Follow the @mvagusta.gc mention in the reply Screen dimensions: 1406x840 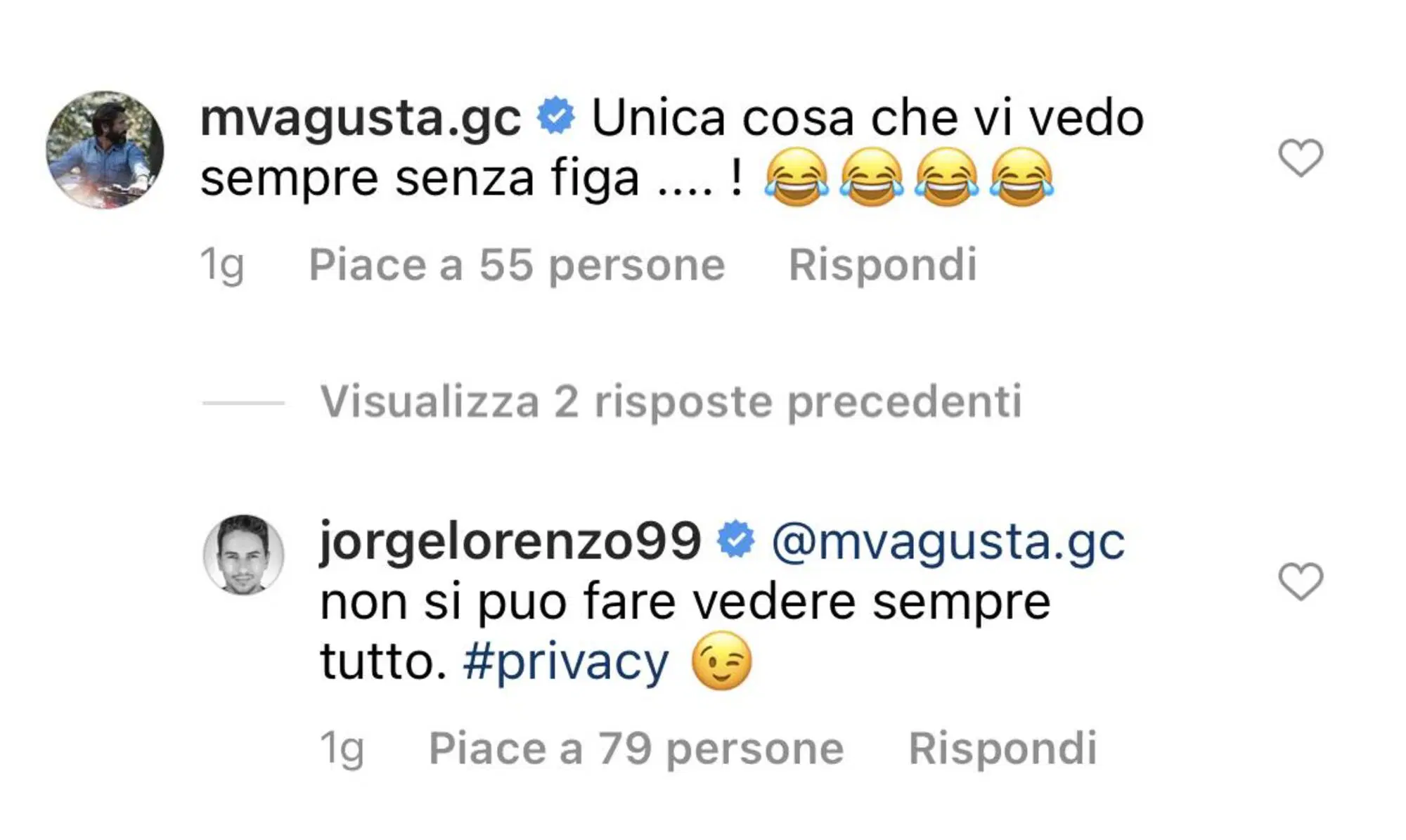click(948, 543)
